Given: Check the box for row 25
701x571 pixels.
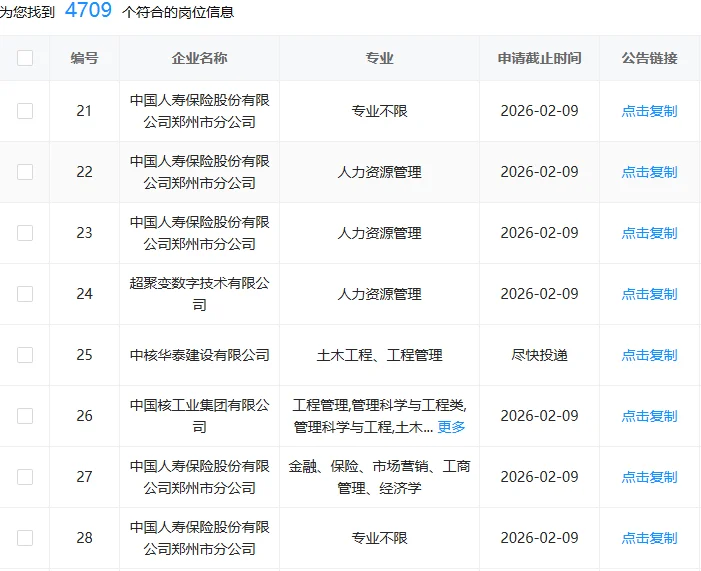Looking at the screenshot, I should pyautogui.click(x=25, y=355).
